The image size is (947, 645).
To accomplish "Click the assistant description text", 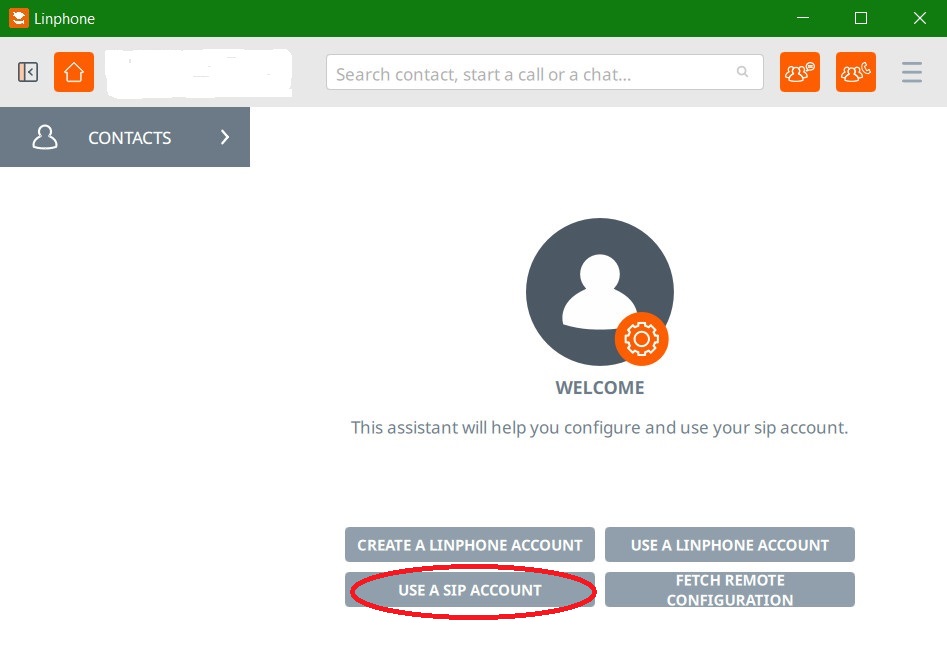I will coord(600,428).
